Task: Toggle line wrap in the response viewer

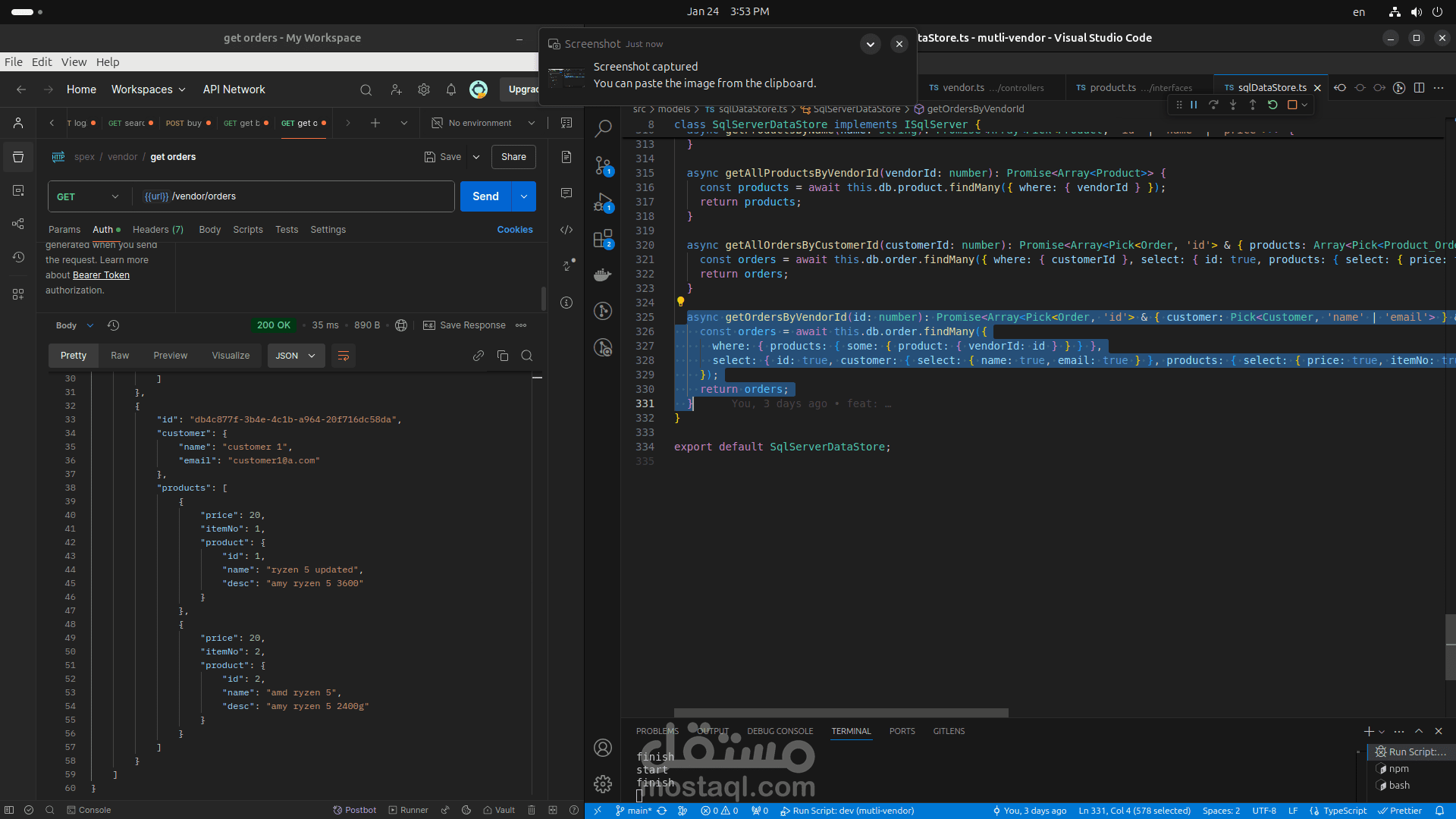Action: (x=343, y=356)
